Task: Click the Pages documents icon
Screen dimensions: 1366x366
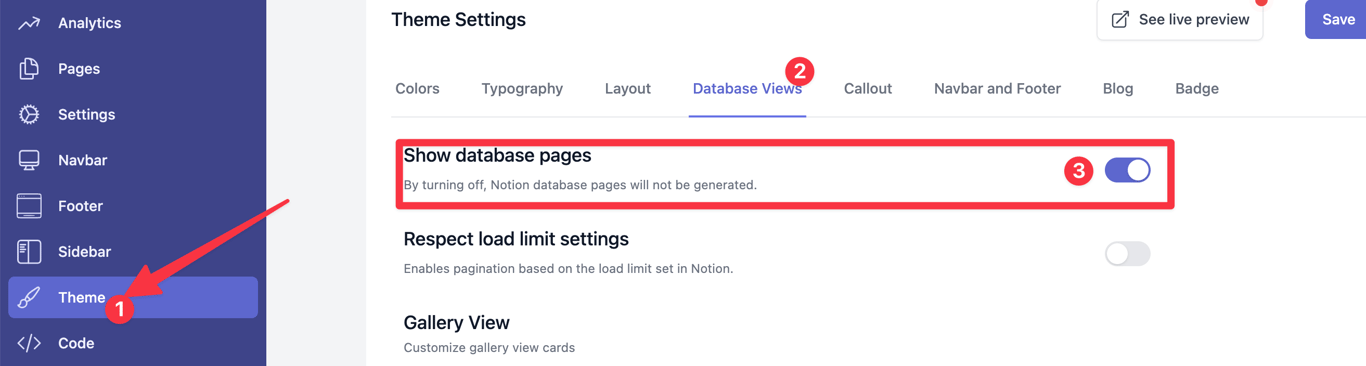Action: click(29, 69)
